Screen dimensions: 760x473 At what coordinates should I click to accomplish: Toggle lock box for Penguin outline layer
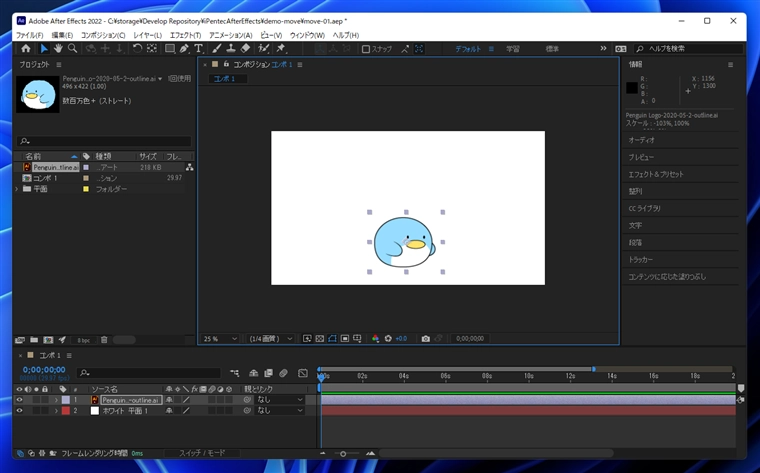[x=45, y=400]
